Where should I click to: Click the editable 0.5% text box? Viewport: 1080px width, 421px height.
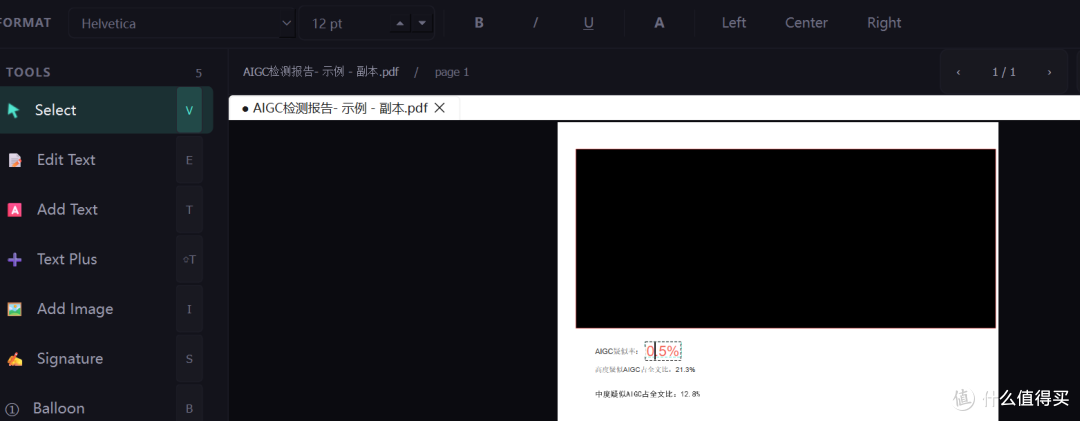click(x=663, y=351)
